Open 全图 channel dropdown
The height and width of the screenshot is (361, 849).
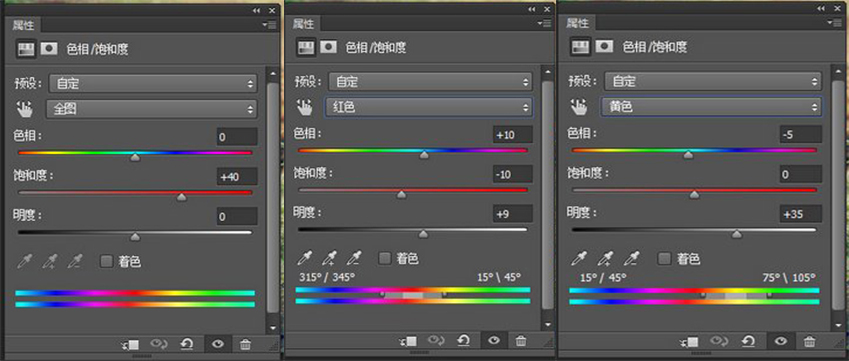click(152, 109)
